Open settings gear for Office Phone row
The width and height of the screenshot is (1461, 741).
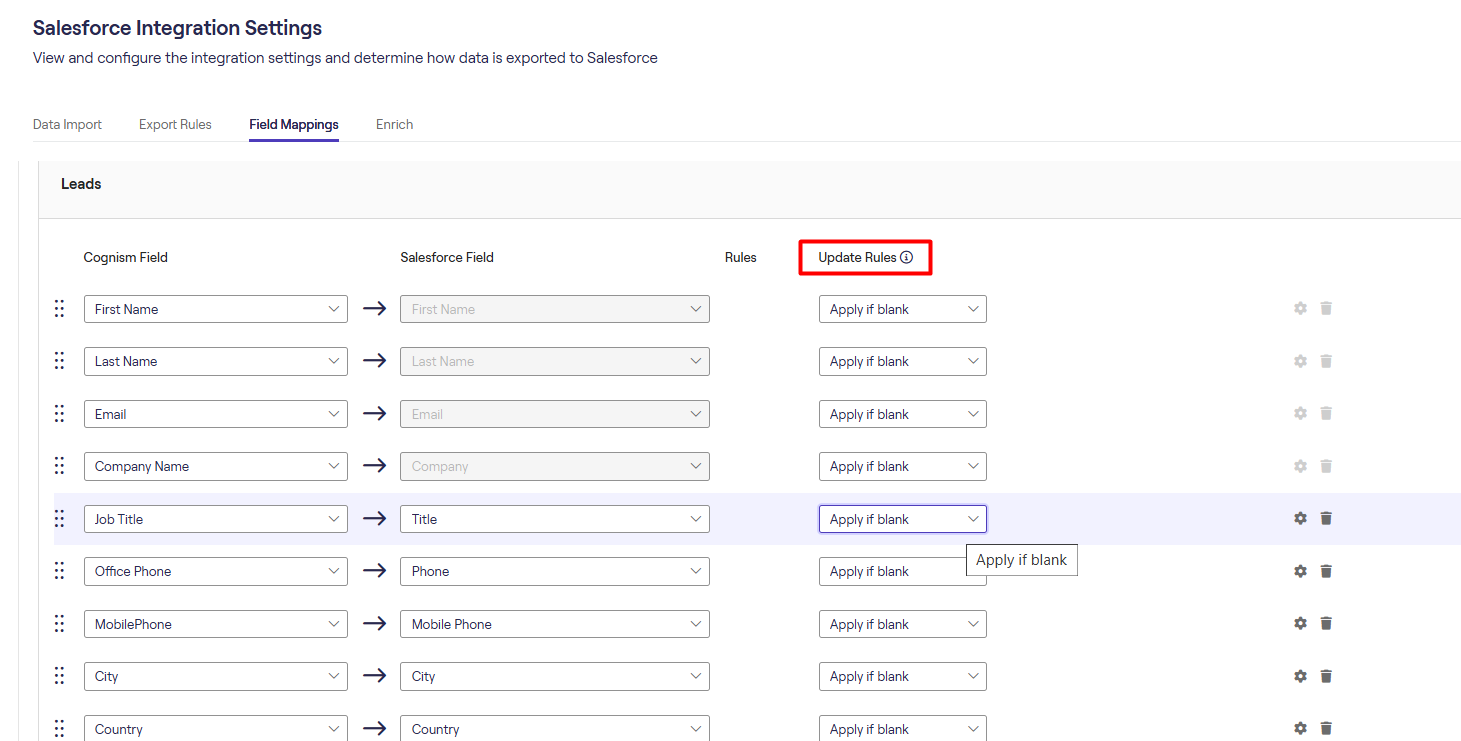(1300, 571)
